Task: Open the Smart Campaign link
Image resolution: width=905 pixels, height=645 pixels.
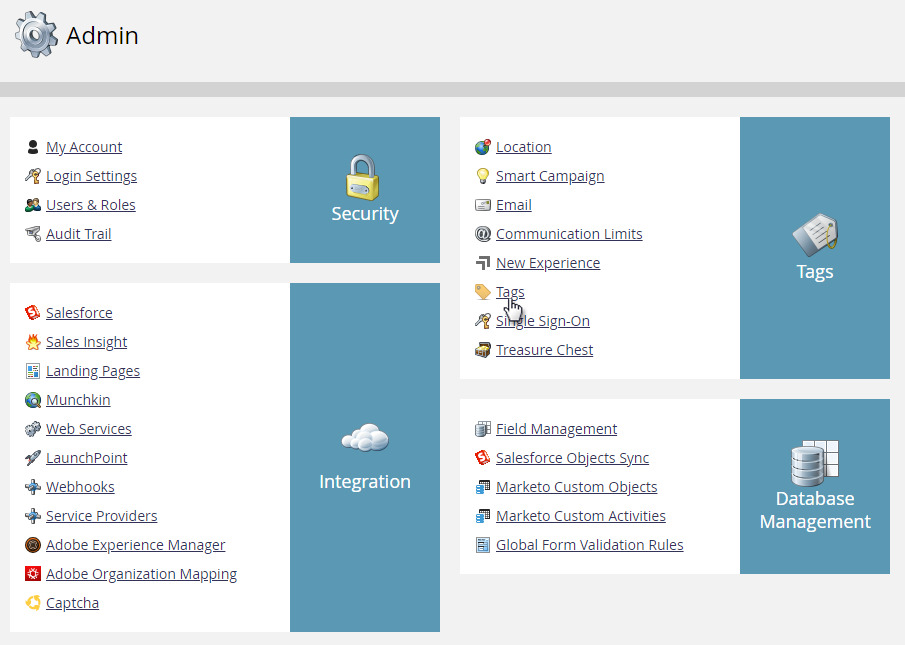Action: point(550,176)
